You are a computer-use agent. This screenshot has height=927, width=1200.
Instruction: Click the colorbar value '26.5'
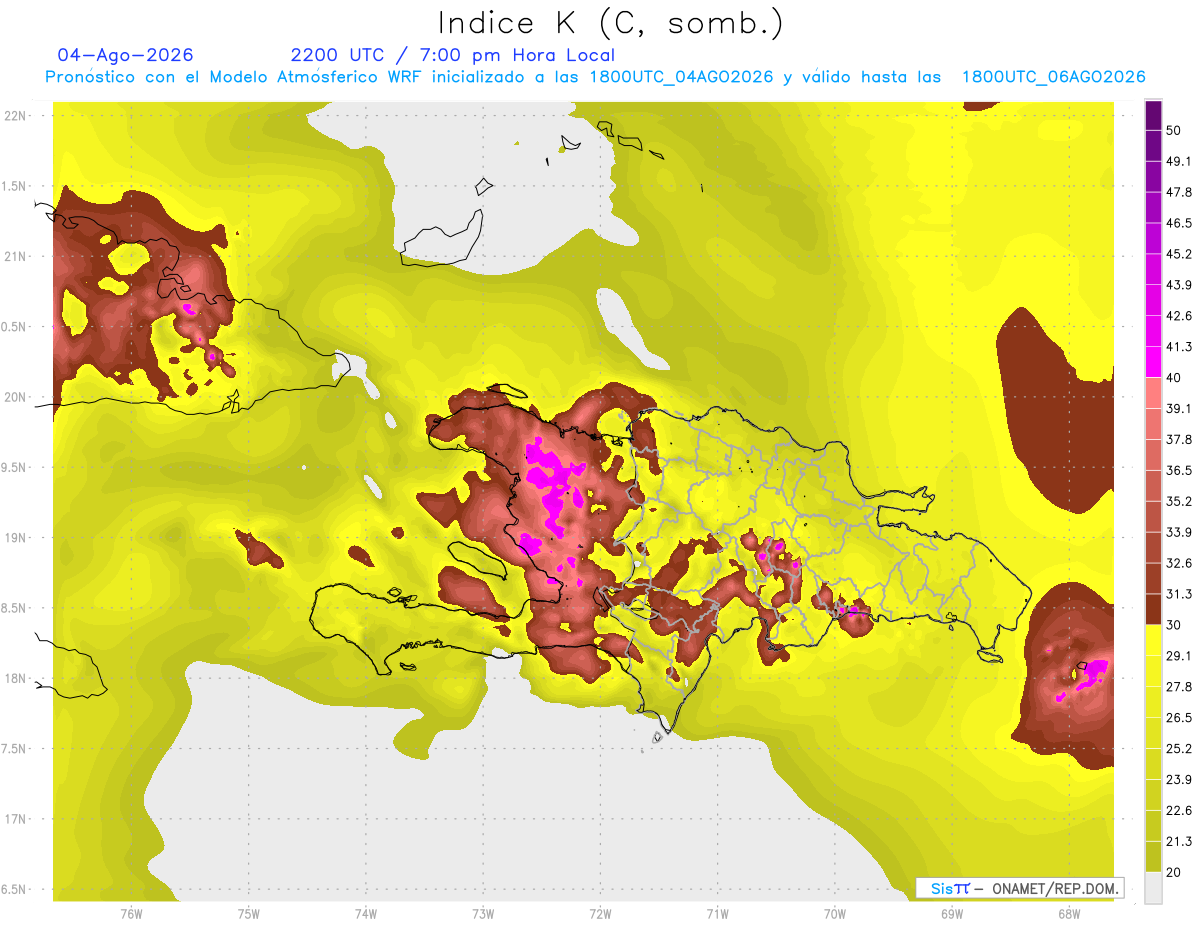(x=1179, y=717)
